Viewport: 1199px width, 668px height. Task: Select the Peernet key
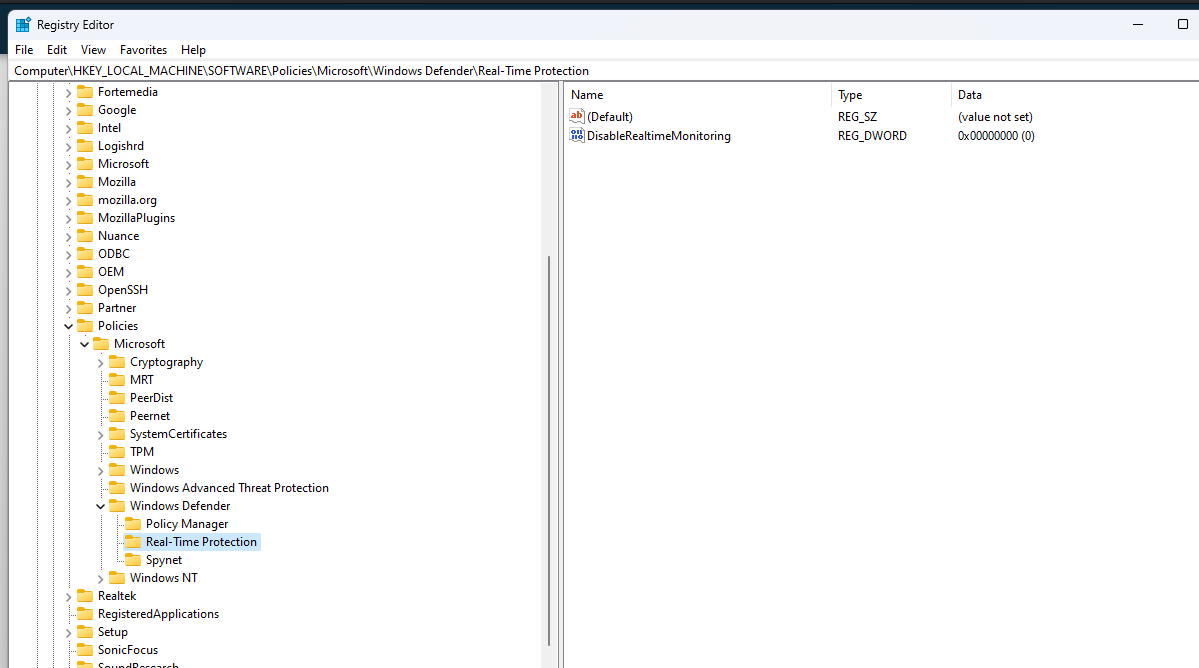point(150,416)
